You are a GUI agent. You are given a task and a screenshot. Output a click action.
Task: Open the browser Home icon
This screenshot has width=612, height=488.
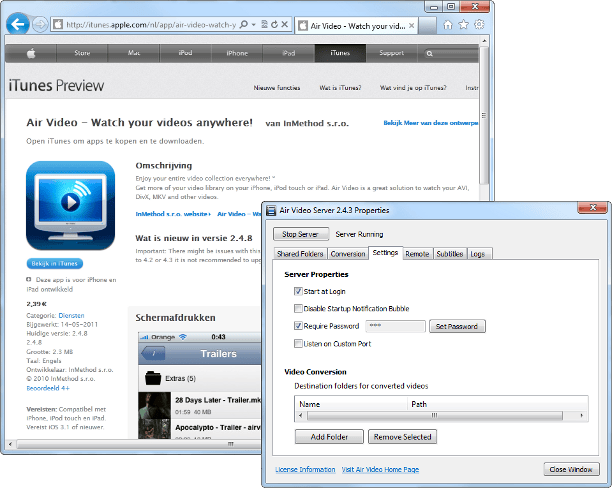[x=448, y=25]
